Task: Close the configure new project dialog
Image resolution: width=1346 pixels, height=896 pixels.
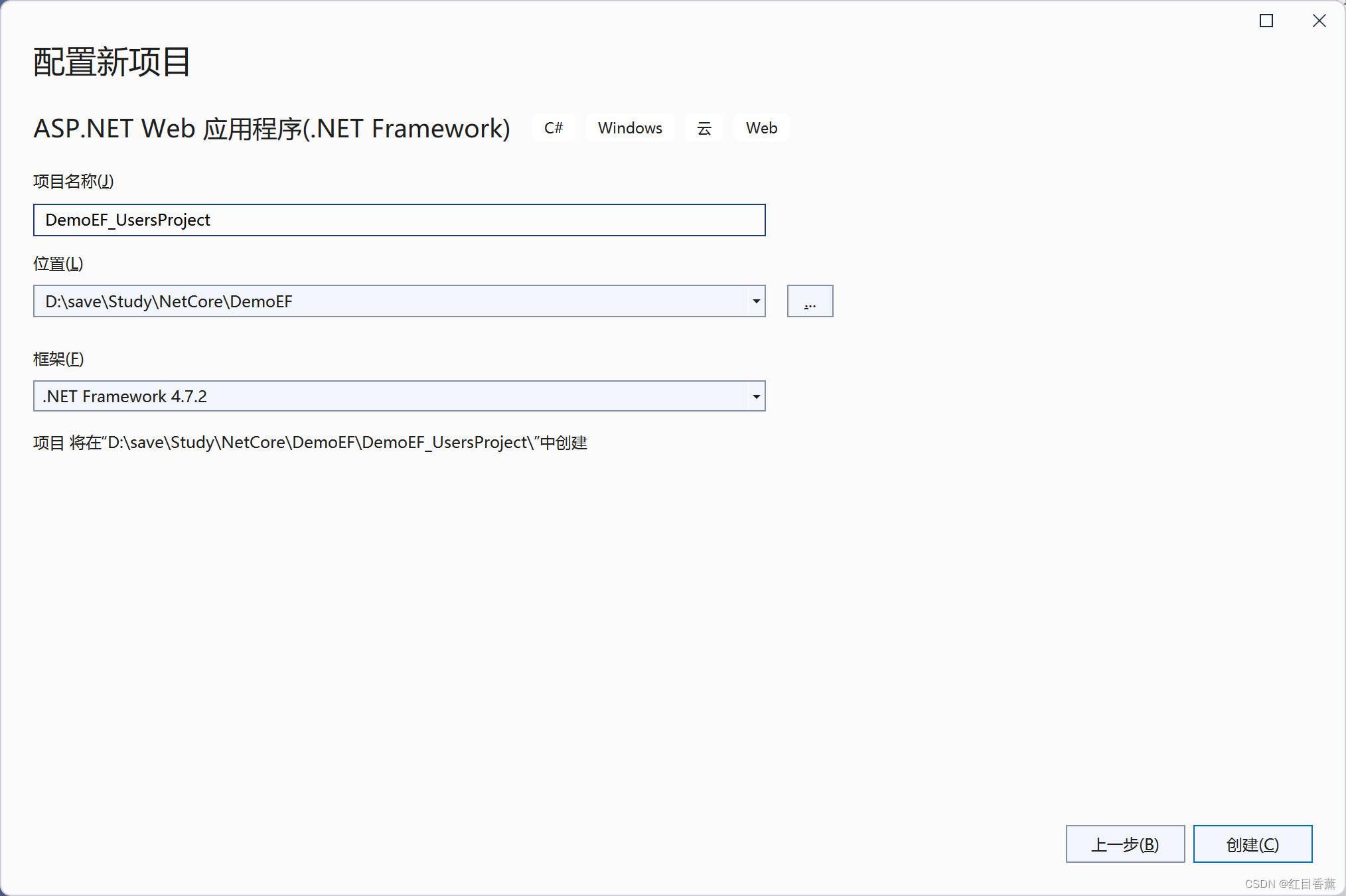Action: tap(1319, 21)
